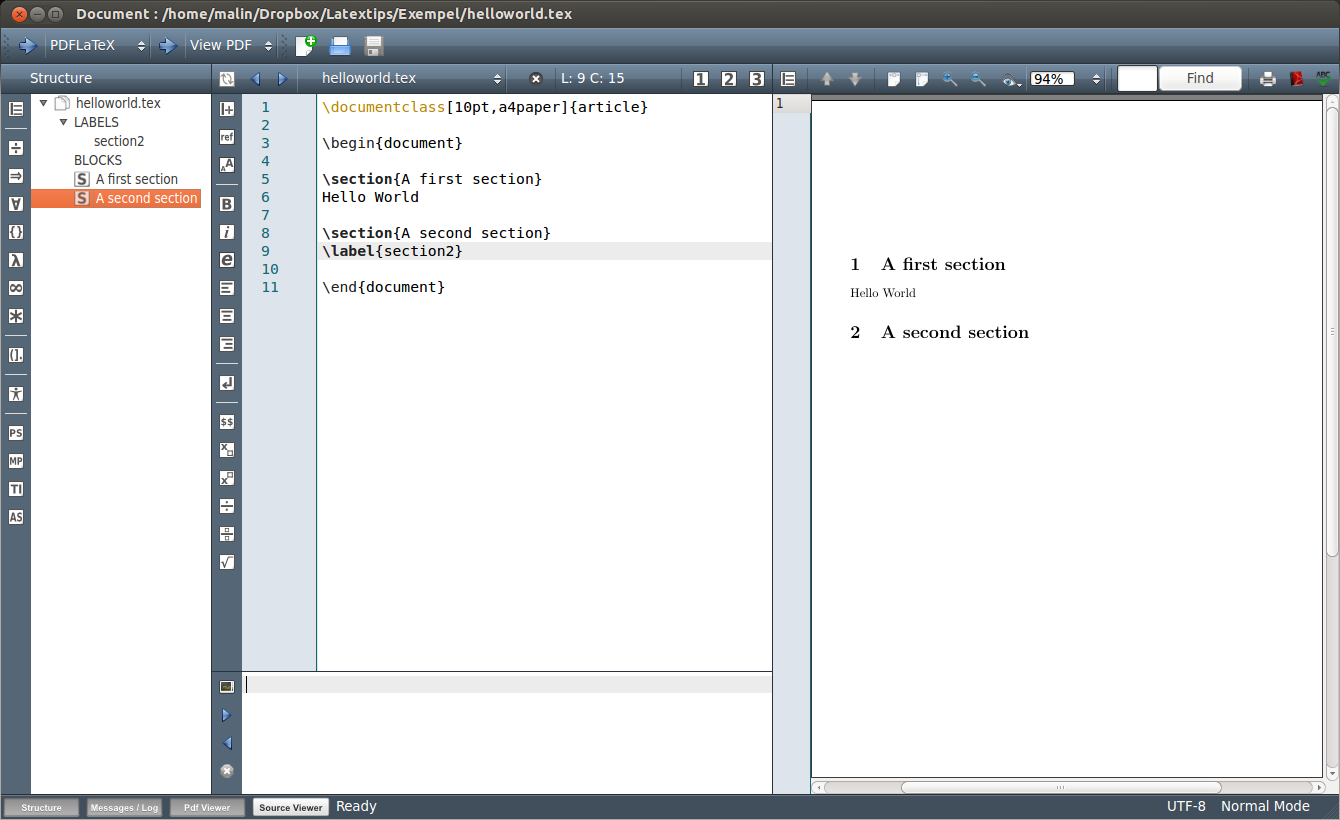Open the View PDF command dropdown

coord(231,45)
